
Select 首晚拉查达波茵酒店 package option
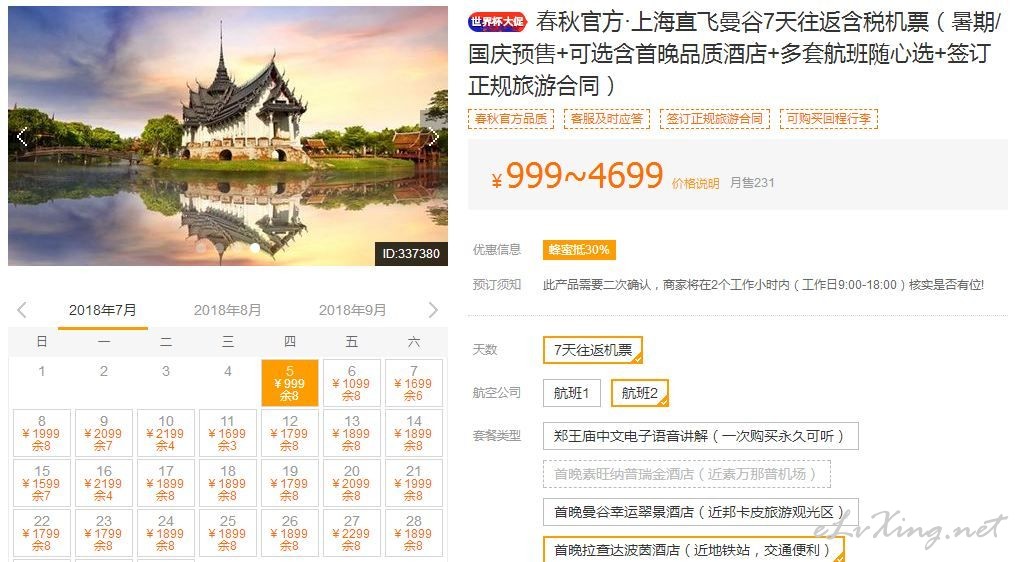pyautogui.click(x=693, y=550)
